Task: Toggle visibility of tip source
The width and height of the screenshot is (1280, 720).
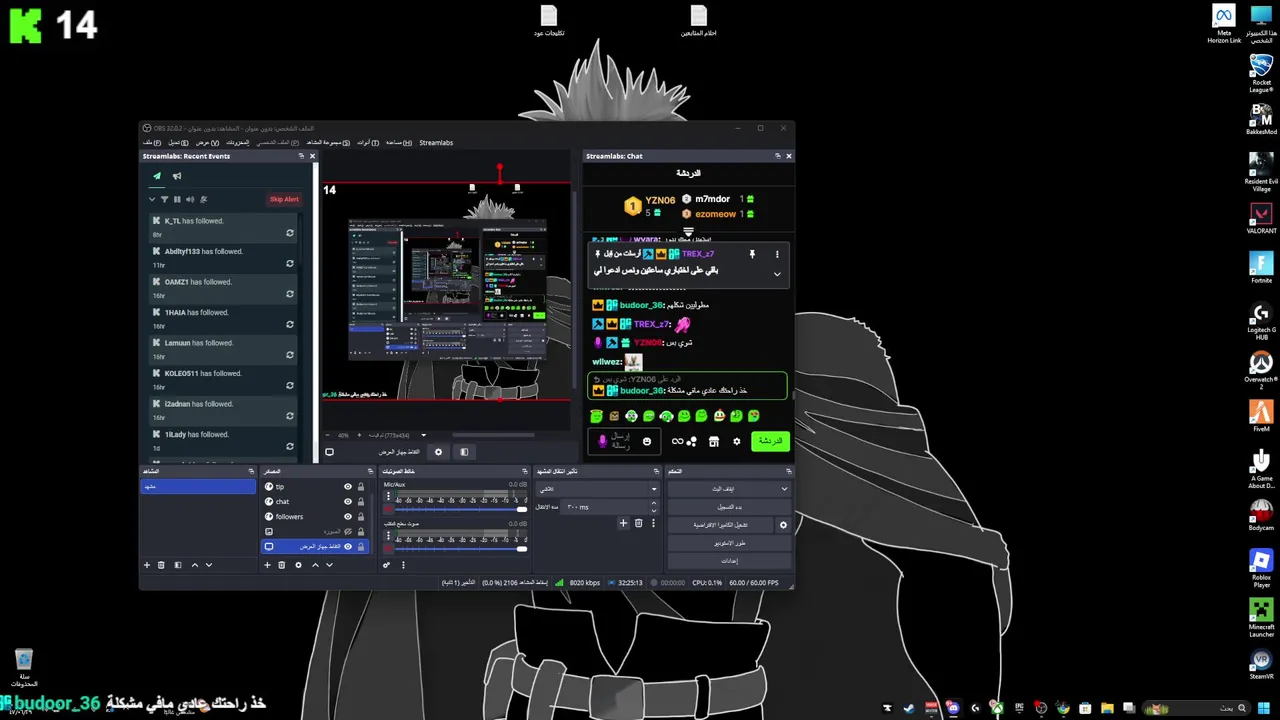Action: coord(348,487)
